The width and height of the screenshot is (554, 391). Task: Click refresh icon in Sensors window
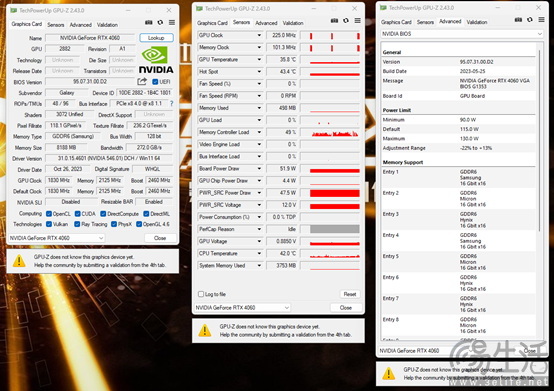tap(346, 21)
